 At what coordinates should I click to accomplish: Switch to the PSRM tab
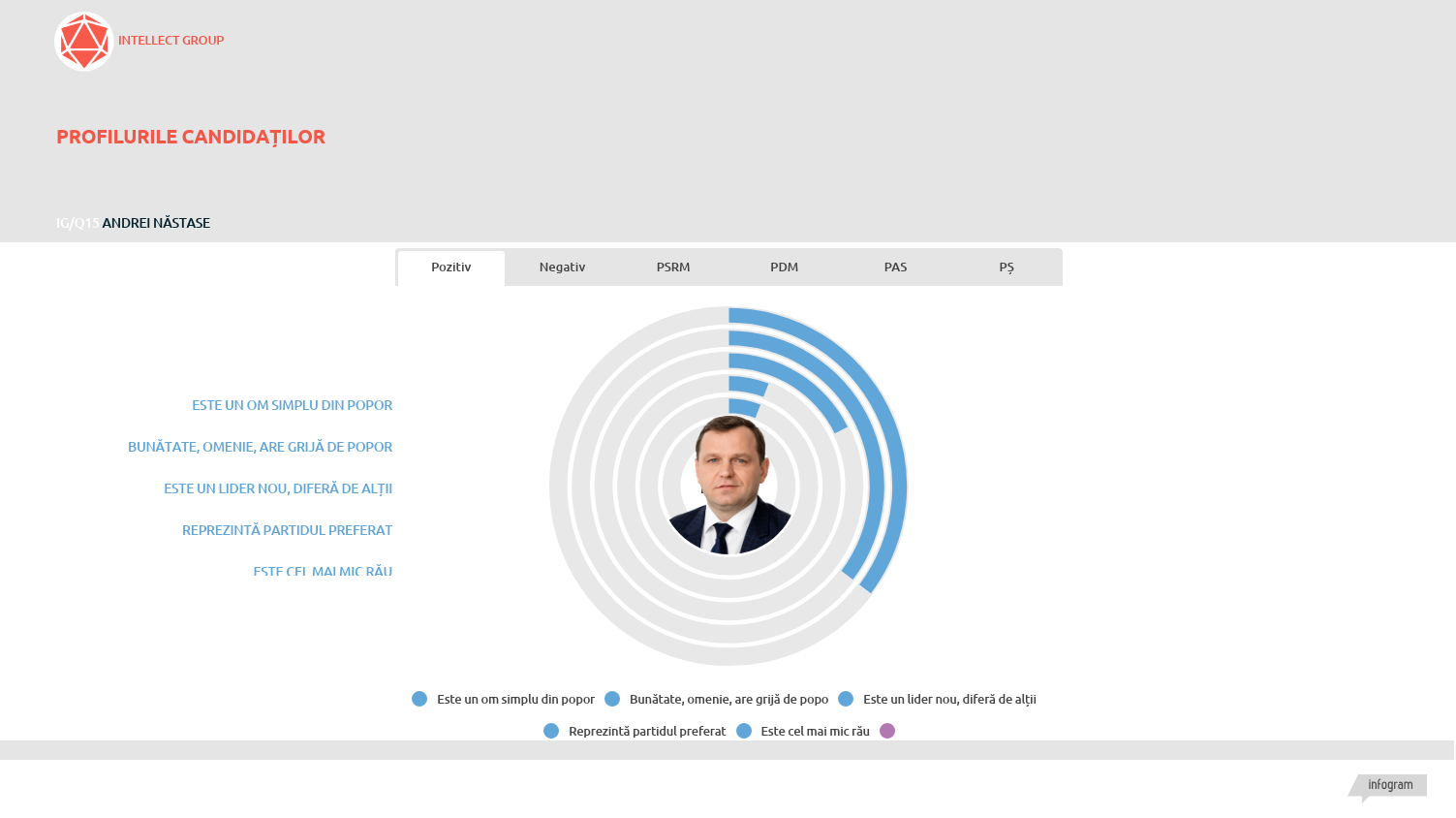coord(673,267)
